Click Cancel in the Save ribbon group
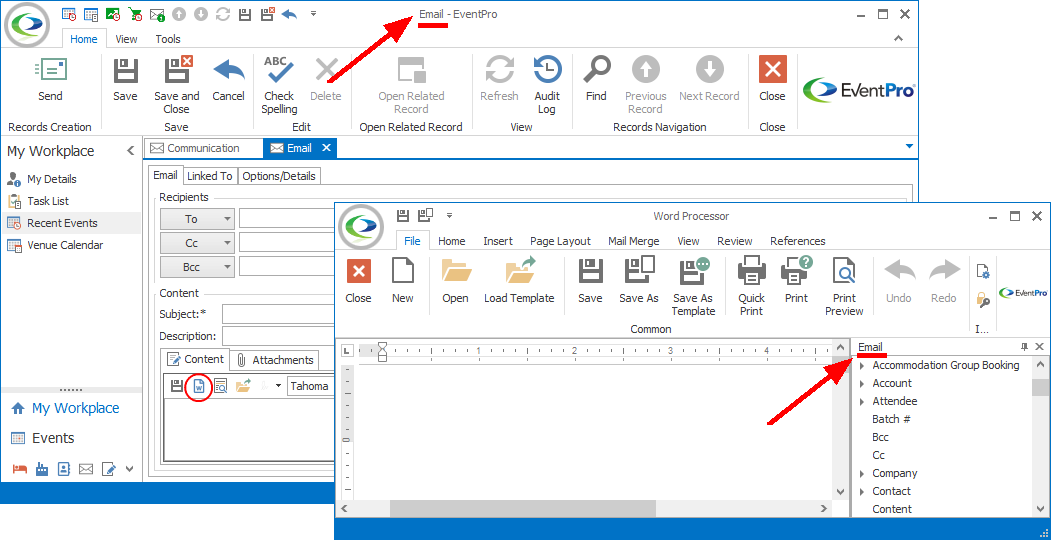This screenshot has width=1051, height=540. tap(229, 80)
